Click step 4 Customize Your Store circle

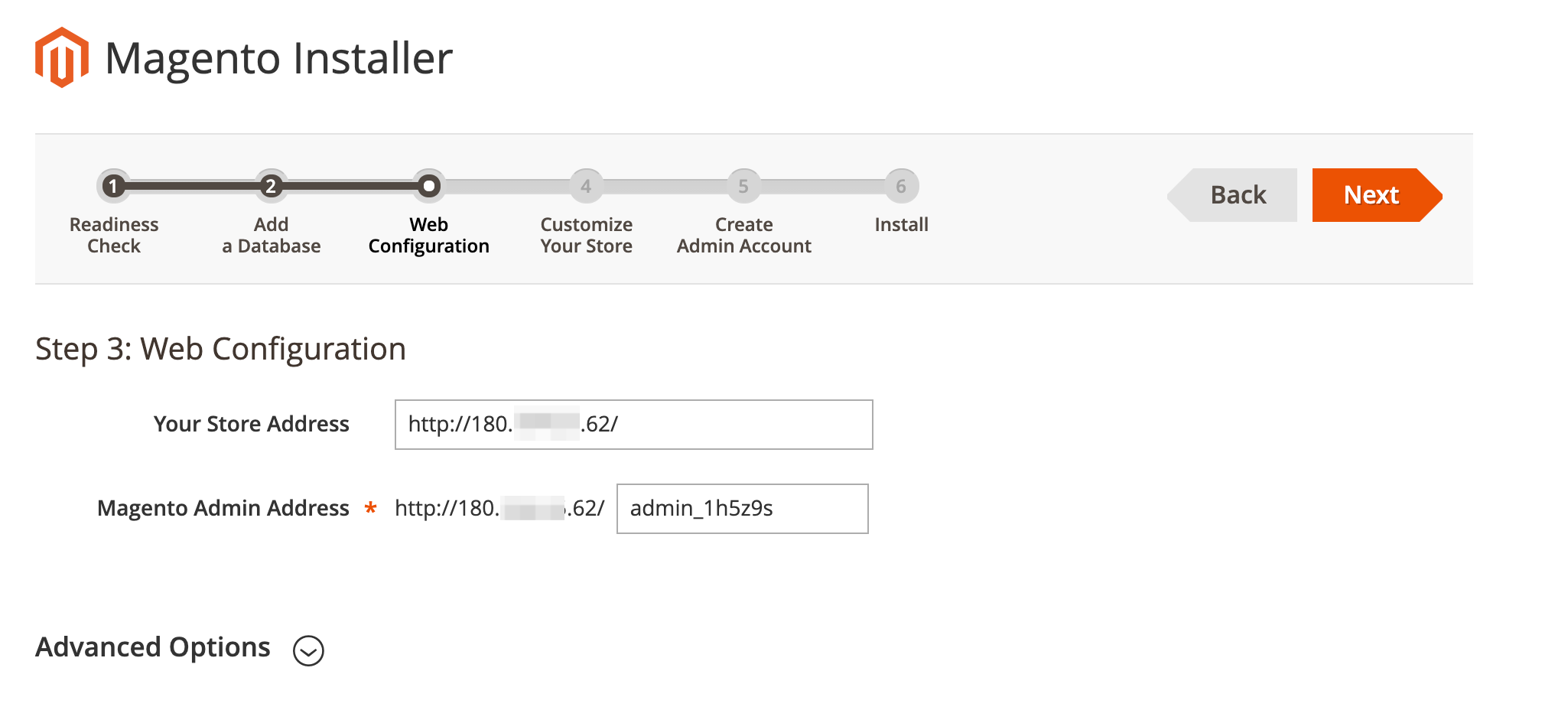(586, 186)
